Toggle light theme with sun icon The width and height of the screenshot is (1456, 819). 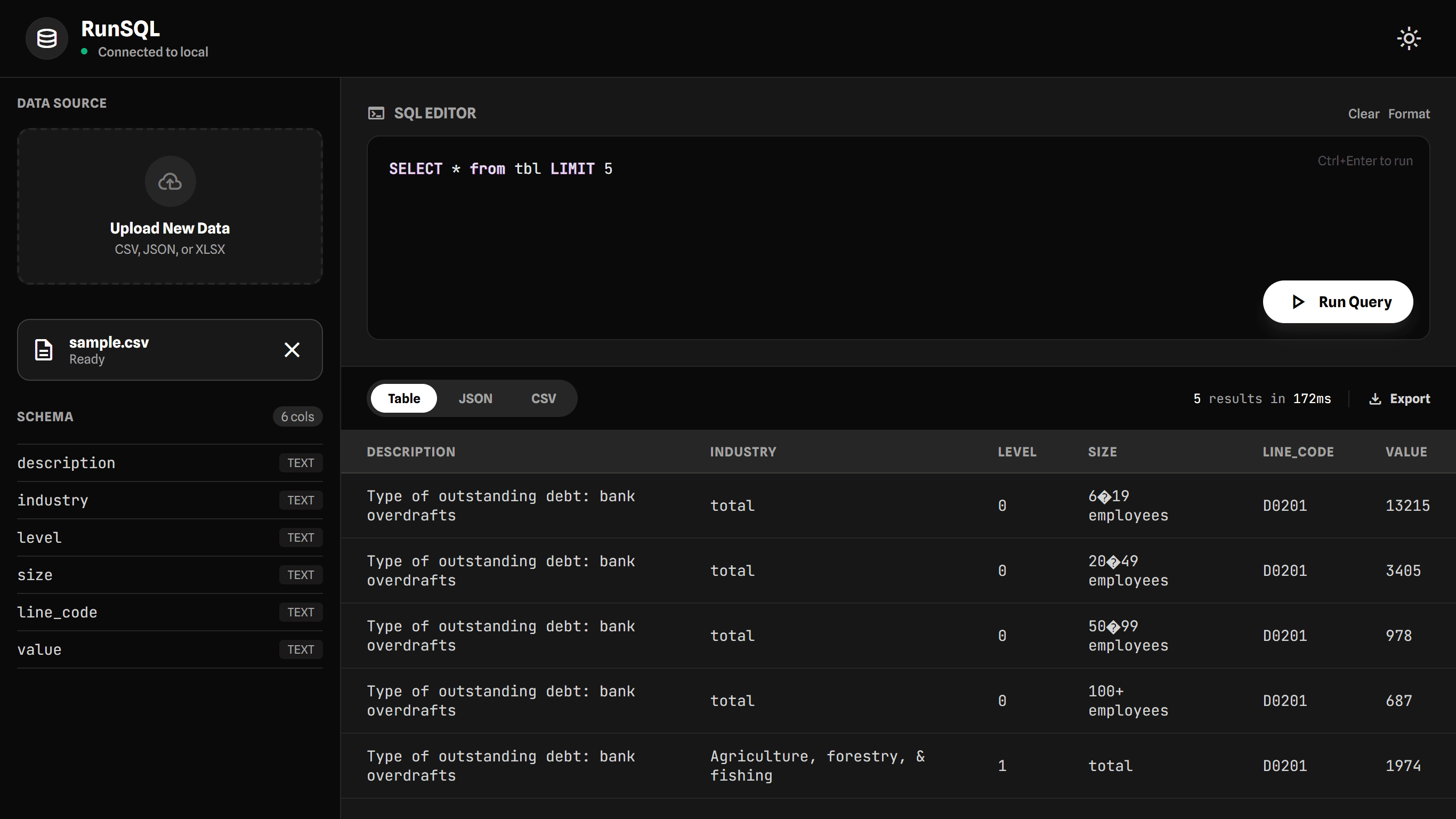coord(1409,38)
